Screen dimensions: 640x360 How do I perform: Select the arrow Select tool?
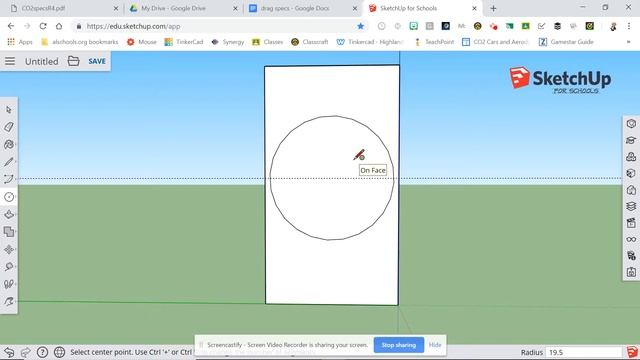[x=9, y=110]
